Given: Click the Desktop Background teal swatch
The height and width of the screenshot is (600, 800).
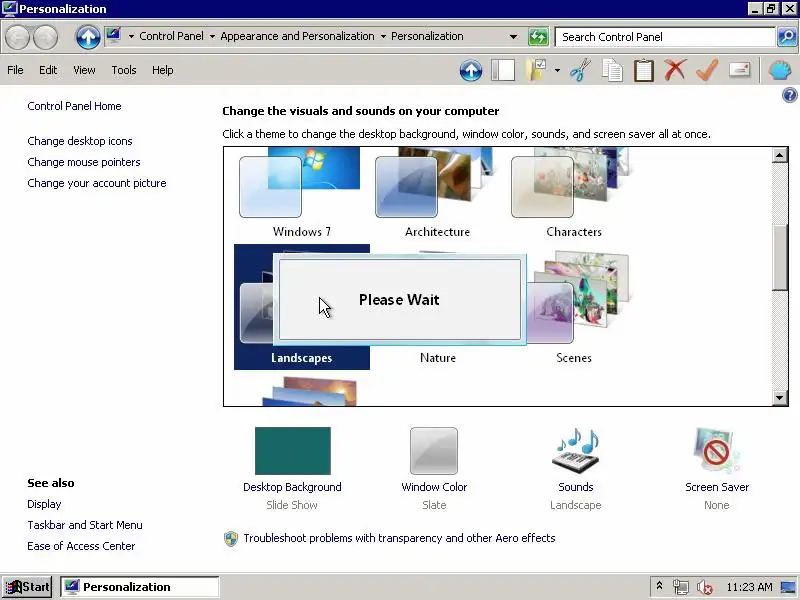Looking at the screenshot, I should (x=293, y=451).
